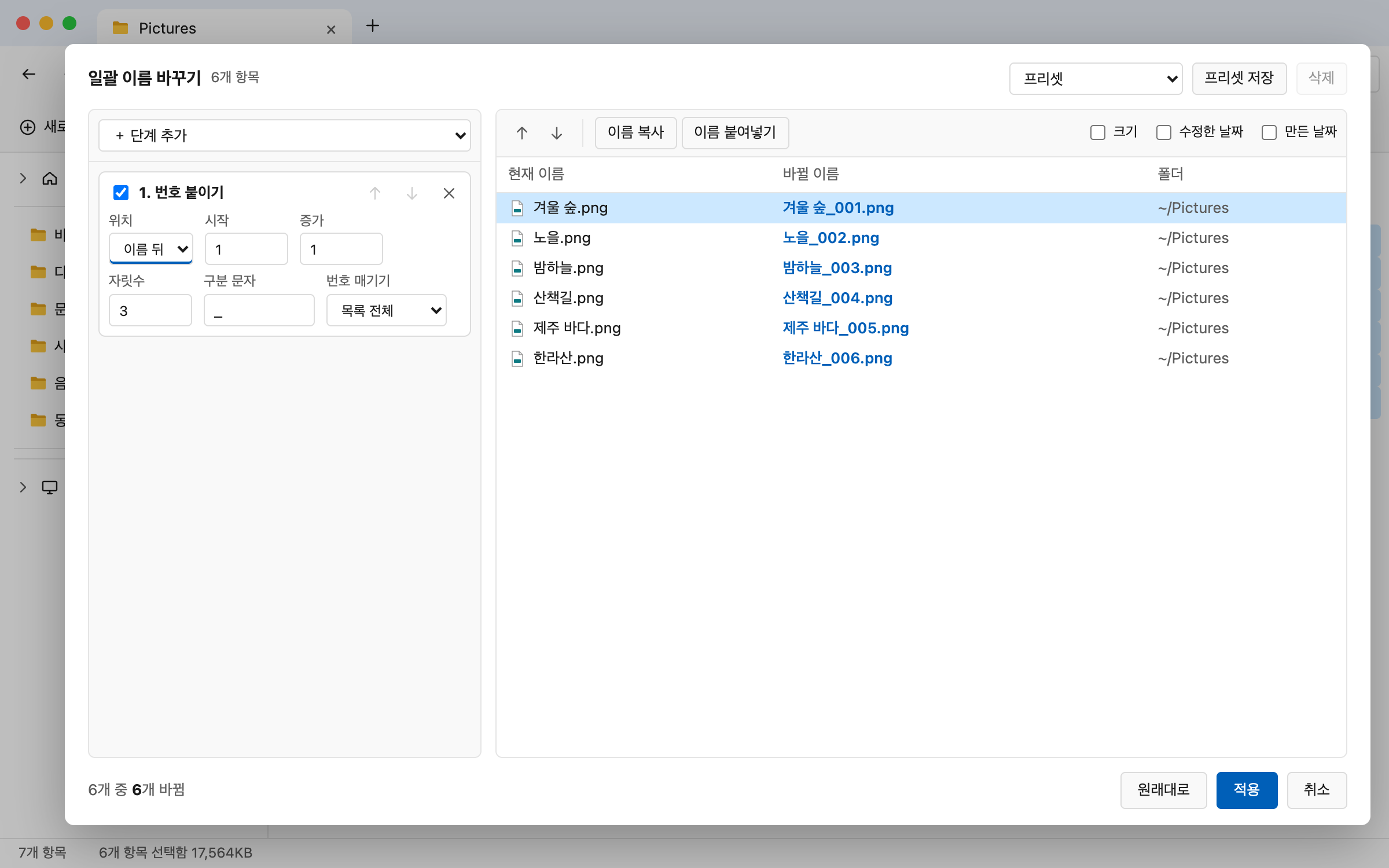The height and width of the screenshot is (868, 1389).
Task: Focus the 구분 문자 field
Action: coord(259,310)
